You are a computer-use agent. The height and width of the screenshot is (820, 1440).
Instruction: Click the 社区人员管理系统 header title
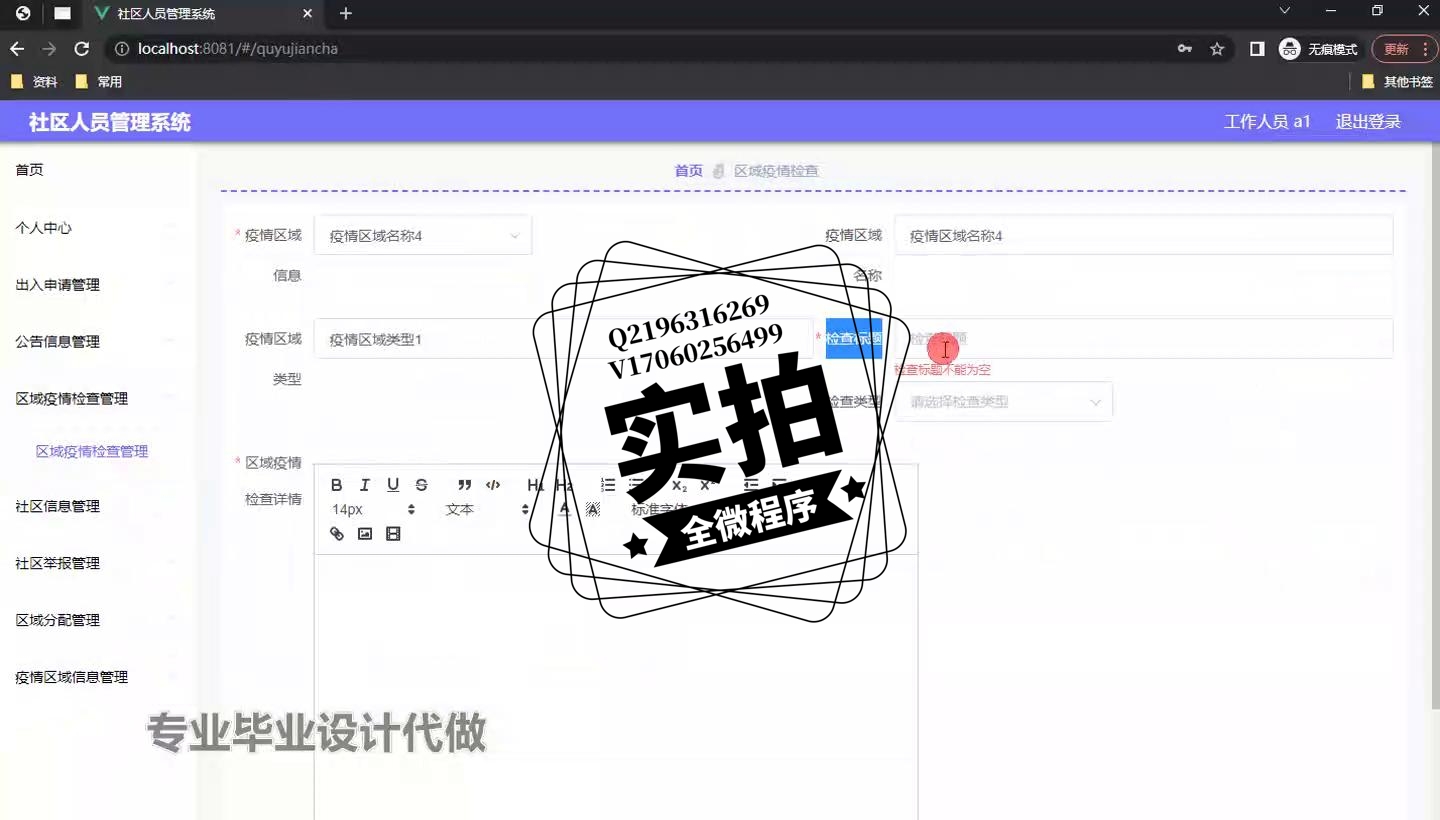110,122
